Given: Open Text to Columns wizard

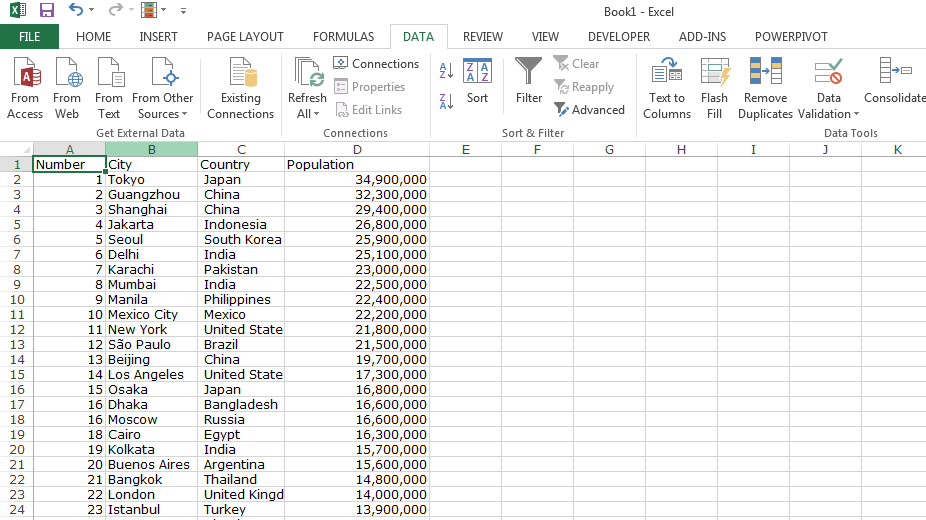Looking at the screenshot, I should tap(667, 89).
